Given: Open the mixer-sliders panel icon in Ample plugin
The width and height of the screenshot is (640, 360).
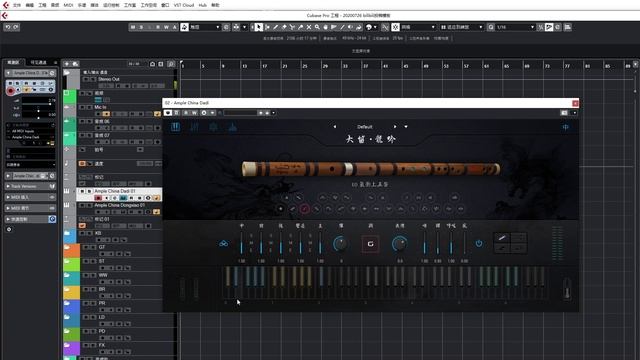Looking at the screenshot, I should 195,127.
